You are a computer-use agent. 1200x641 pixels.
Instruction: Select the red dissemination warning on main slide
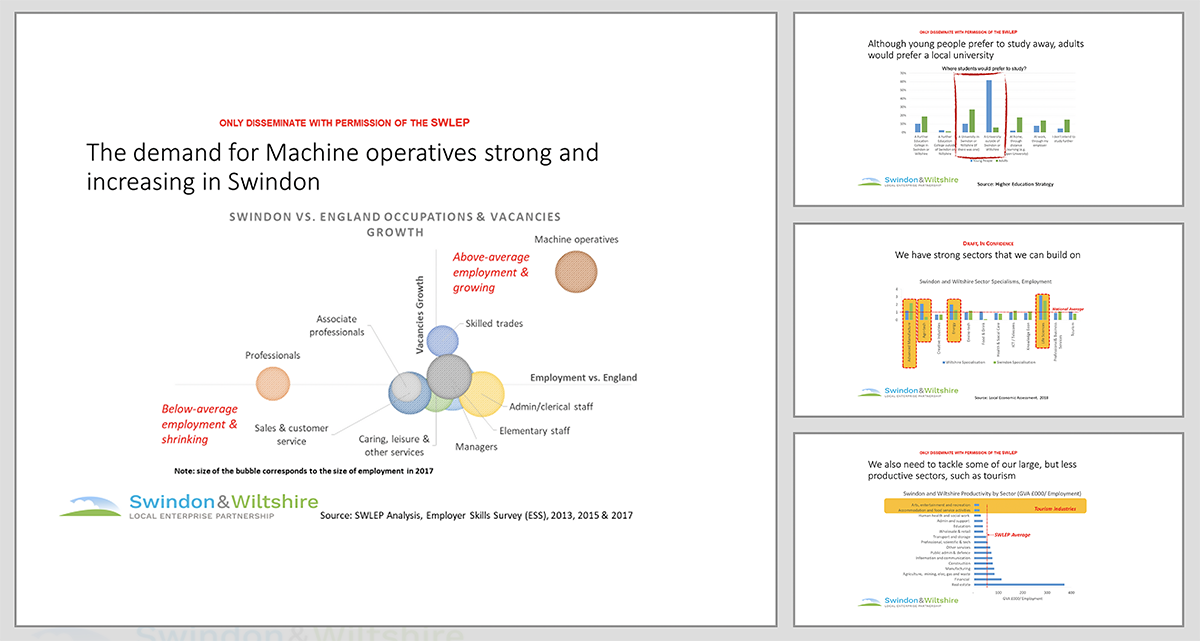[x=344, y=123]
